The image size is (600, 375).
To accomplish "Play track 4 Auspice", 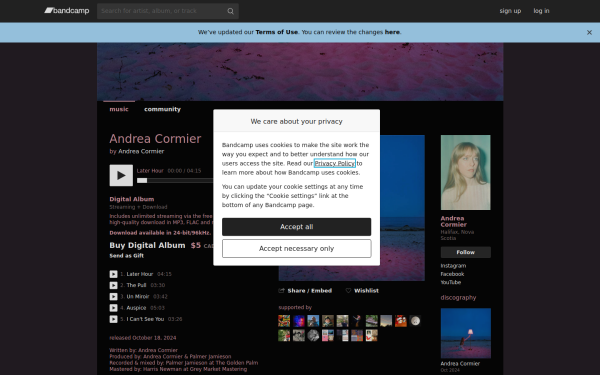I will 113,308.
